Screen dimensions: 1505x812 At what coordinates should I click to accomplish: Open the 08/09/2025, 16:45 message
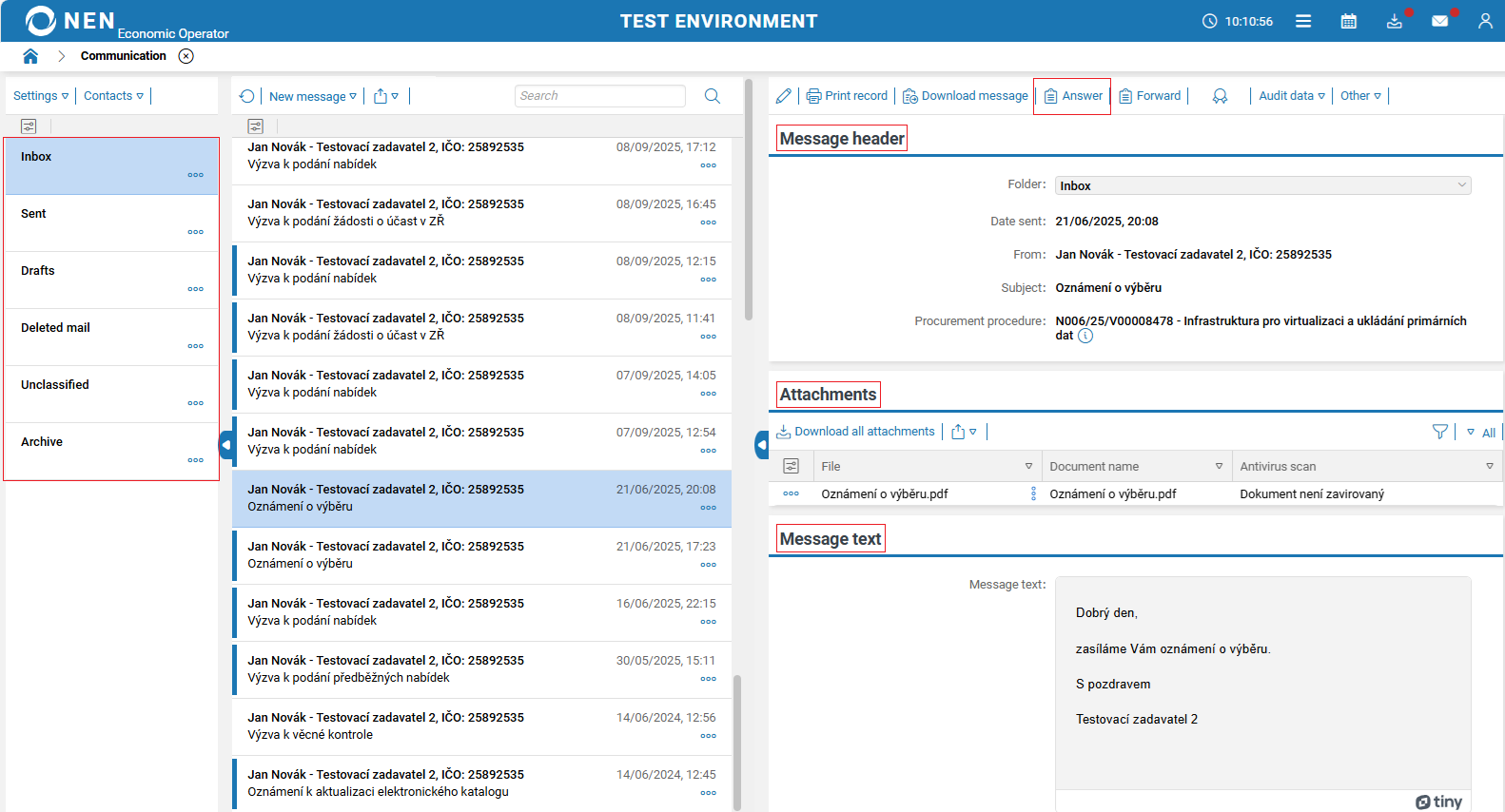click(482, 214)
